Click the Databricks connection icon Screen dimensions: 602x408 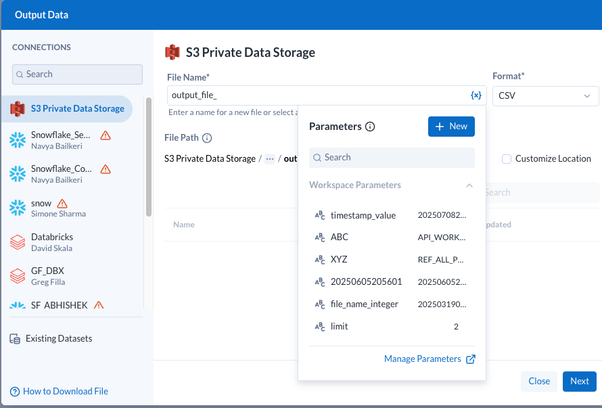tap(17, 242)
